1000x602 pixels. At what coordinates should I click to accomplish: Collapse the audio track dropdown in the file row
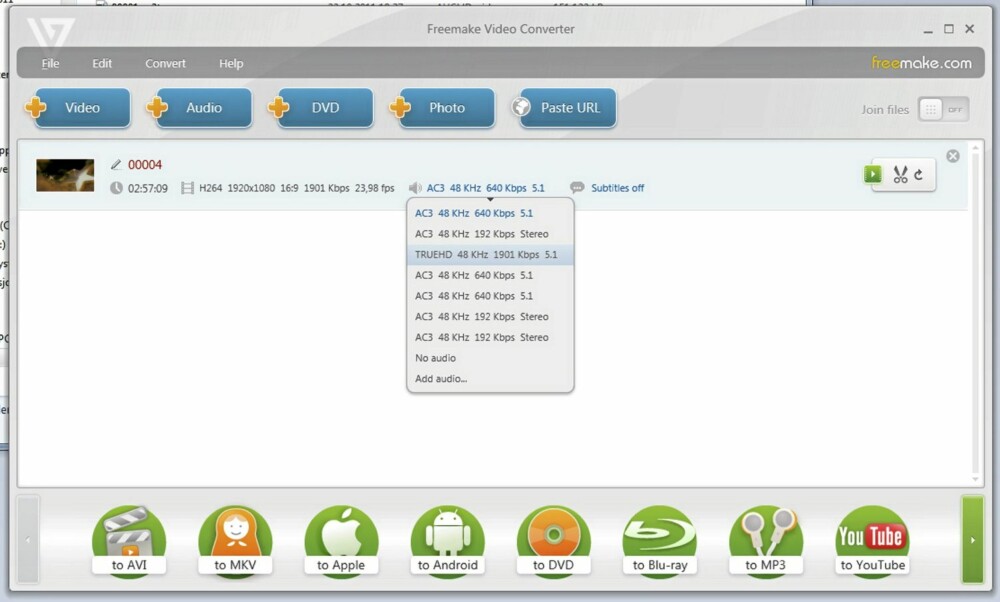(x=485, y=188)
